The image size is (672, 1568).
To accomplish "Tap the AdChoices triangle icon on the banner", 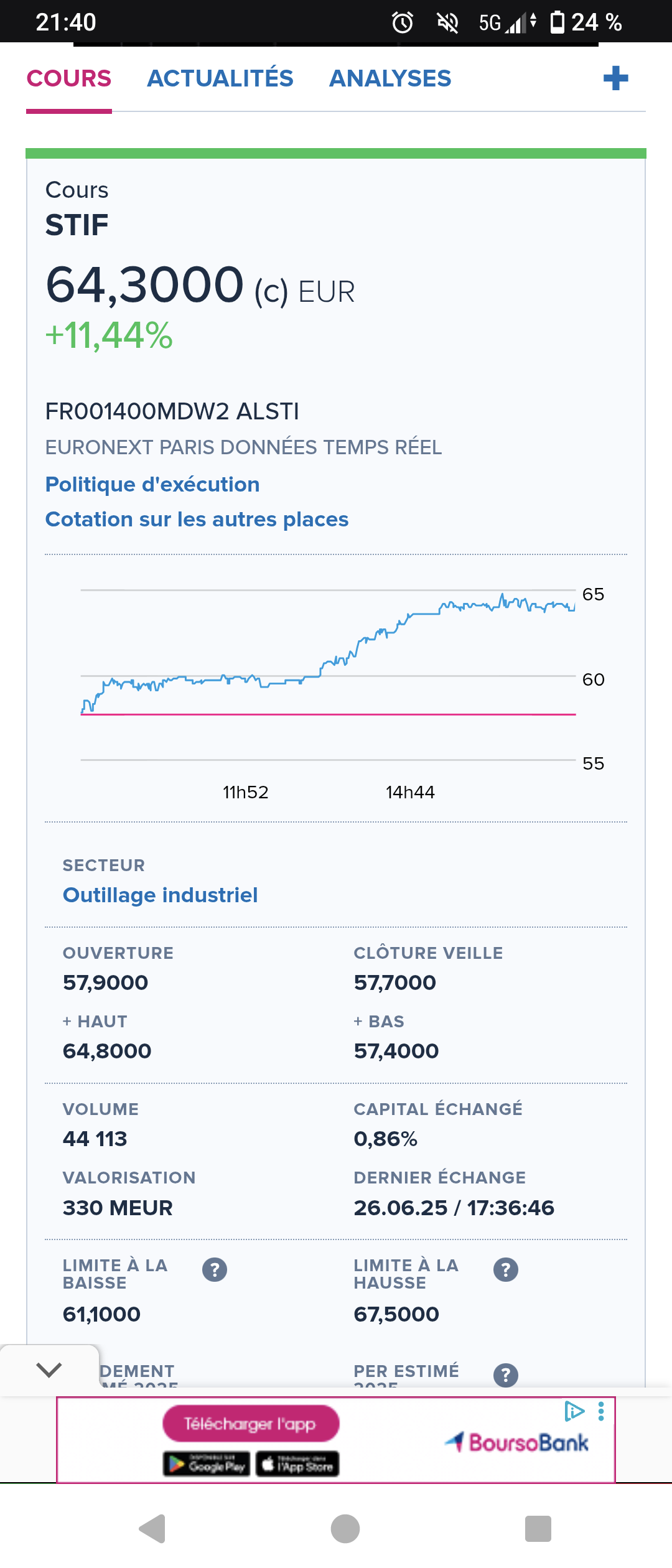I will [574, 1411].
